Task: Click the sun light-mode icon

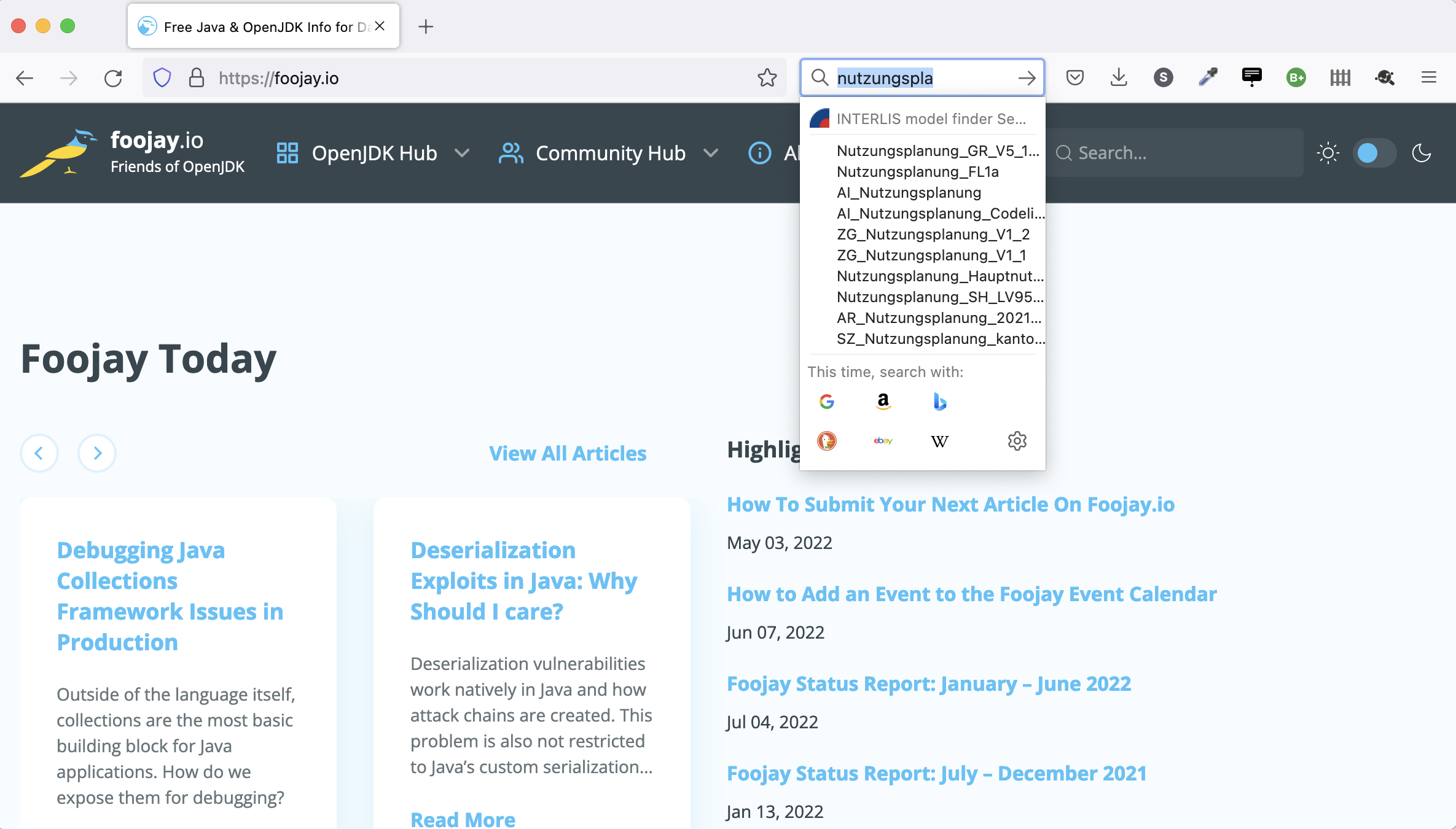Action: [x=1328, y=153]
